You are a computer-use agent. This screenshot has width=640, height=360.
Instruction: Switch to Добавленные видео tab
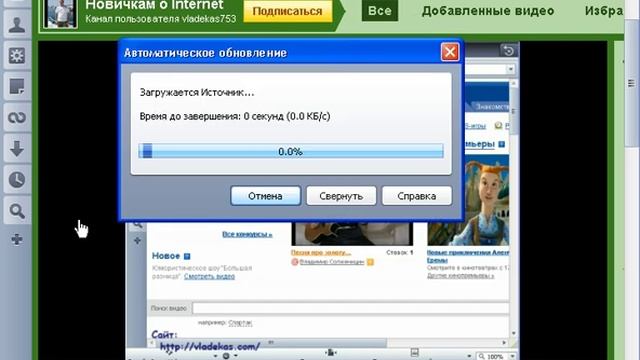[488, 11]
